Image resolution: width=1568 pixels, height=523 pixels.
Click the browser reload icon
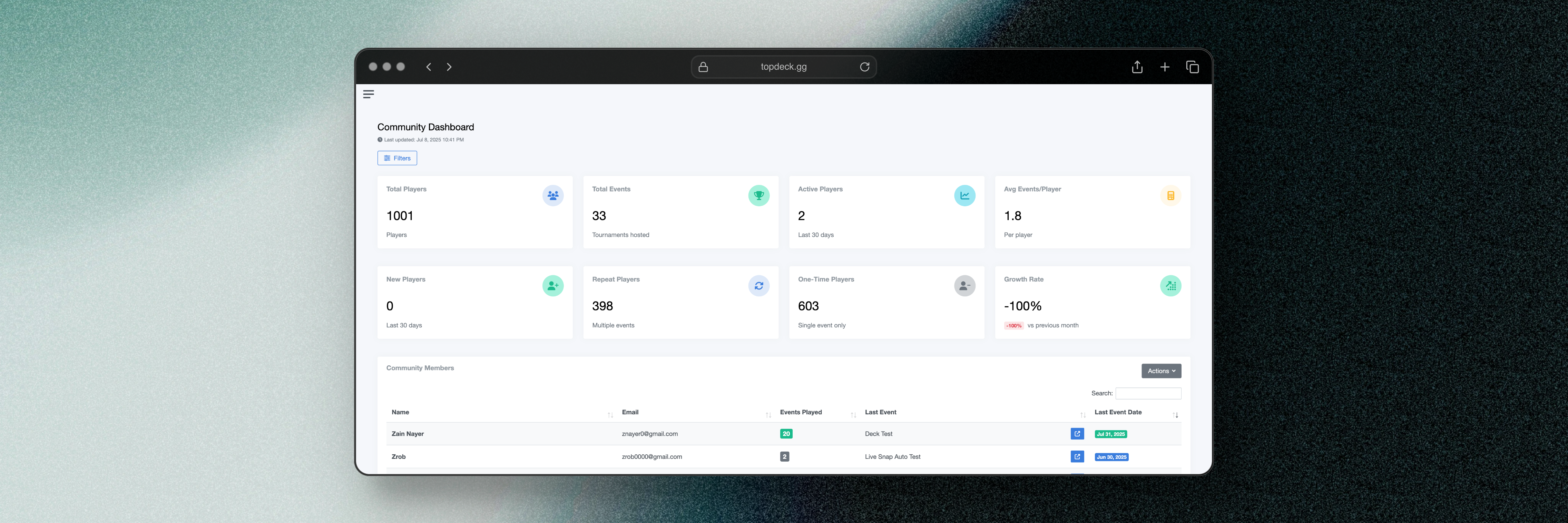pos(865,67)
